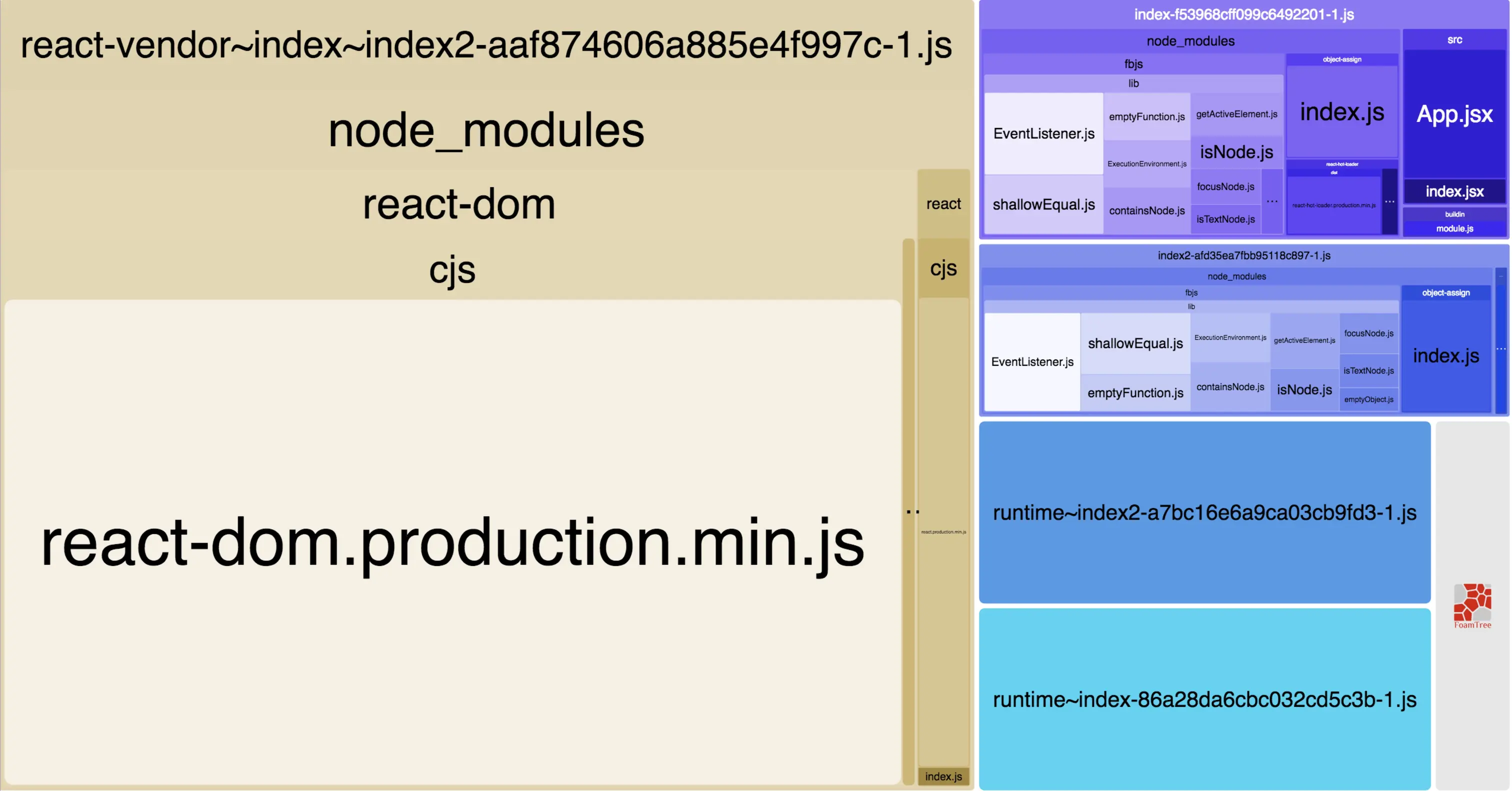Screen dimensions: 1512x791
Task: Click the react-dom.production.min.js module
Action: coord(452,542)
